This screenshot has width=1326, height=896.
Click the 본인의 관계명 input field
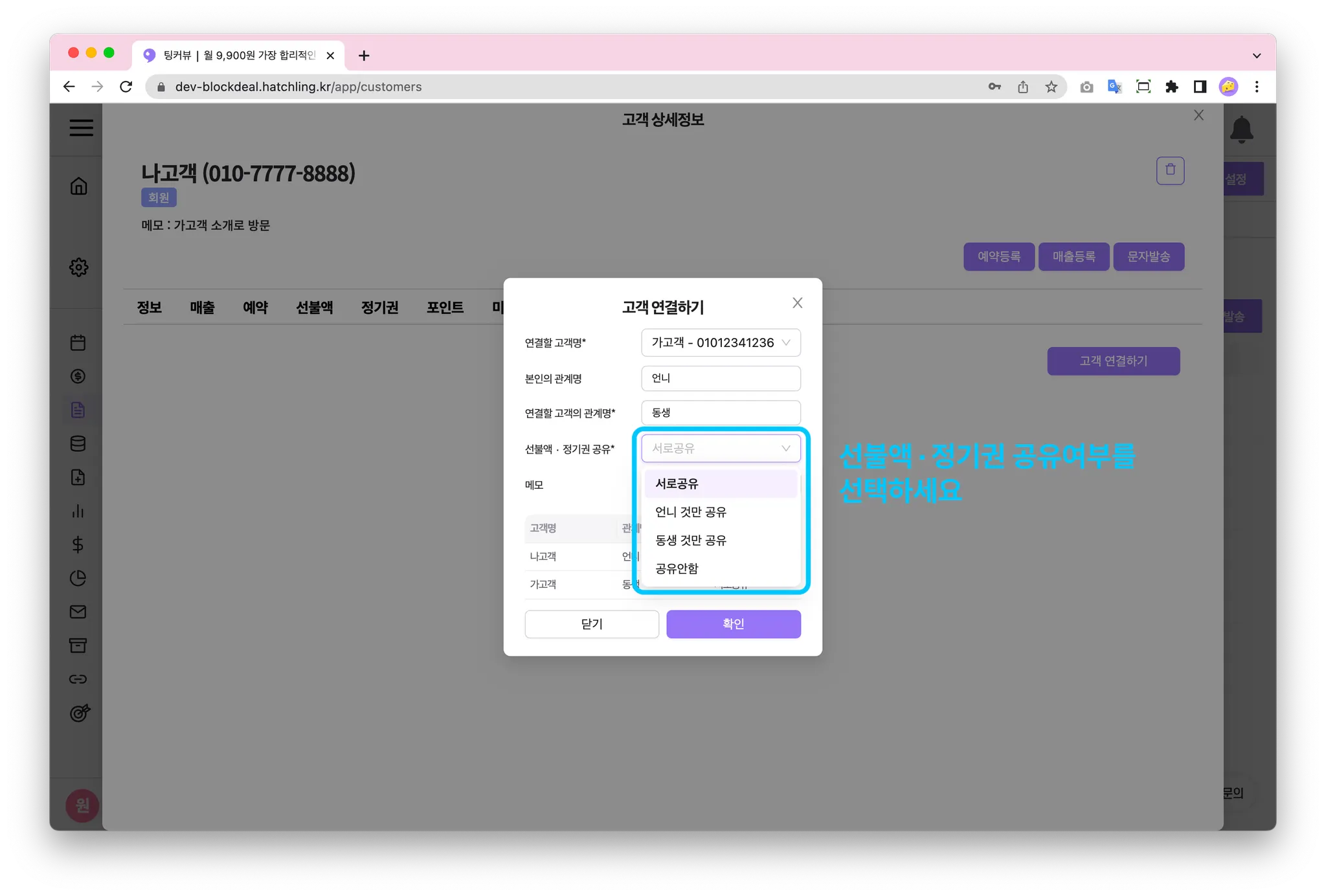[721, 379]
